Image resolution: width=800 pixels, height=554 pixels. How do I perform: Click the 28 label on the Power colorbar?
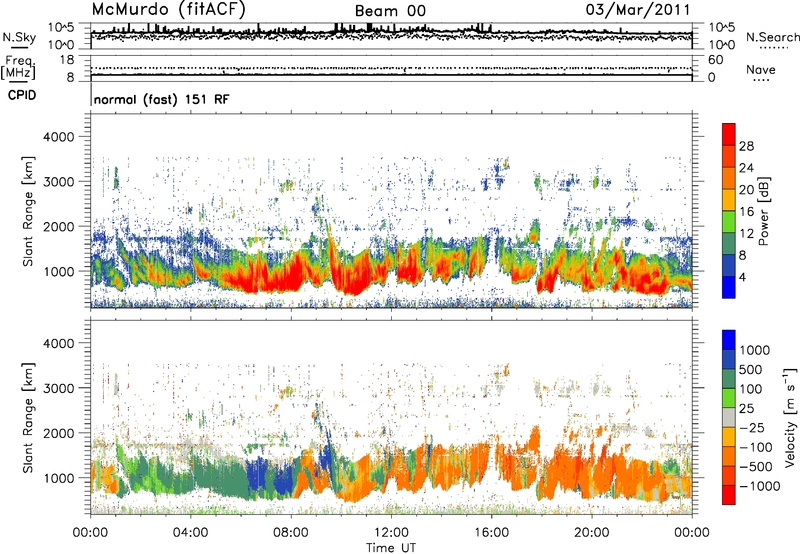[x=746, y=146]
